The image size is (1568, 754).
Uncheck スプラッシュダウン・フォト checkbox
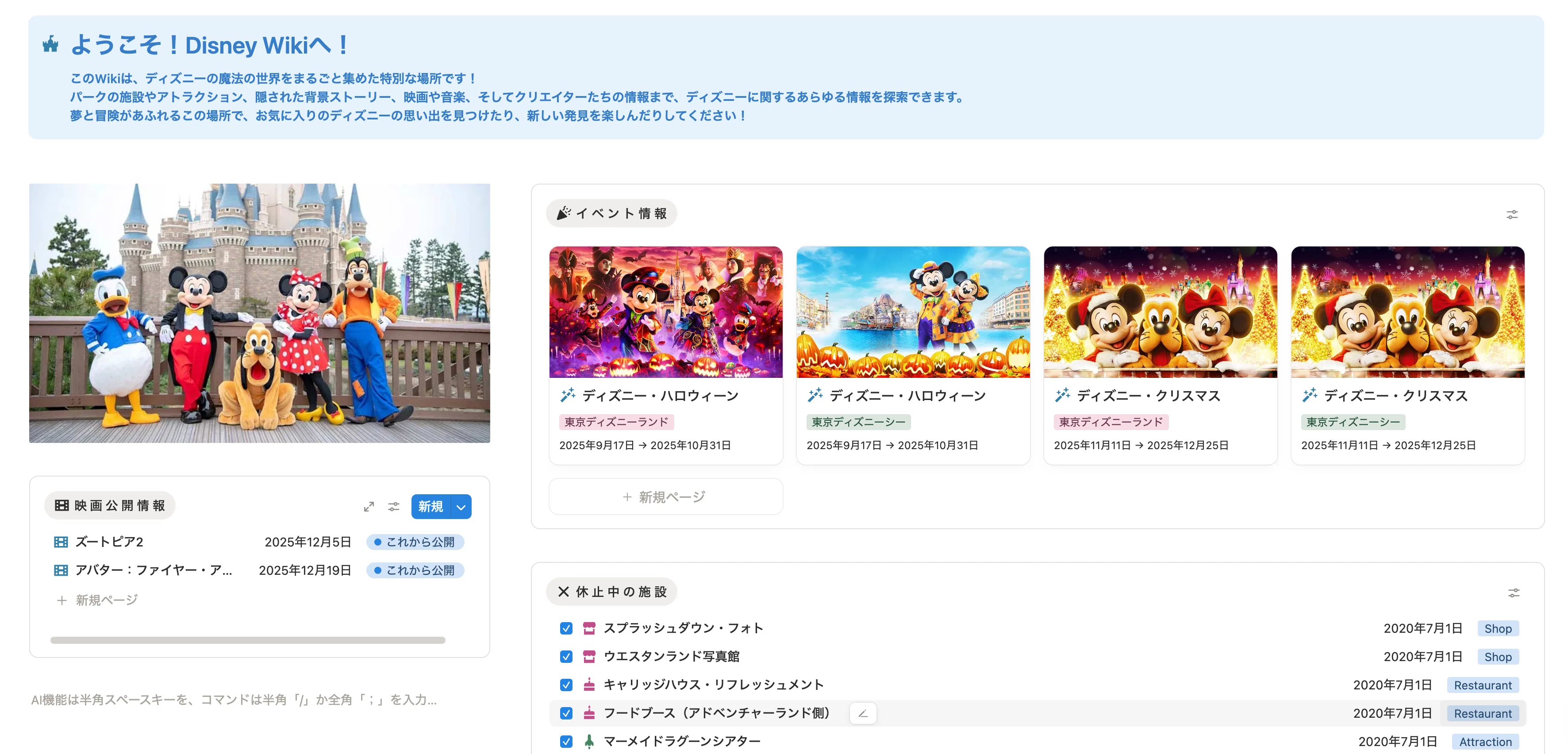click(x=566, y=628)
